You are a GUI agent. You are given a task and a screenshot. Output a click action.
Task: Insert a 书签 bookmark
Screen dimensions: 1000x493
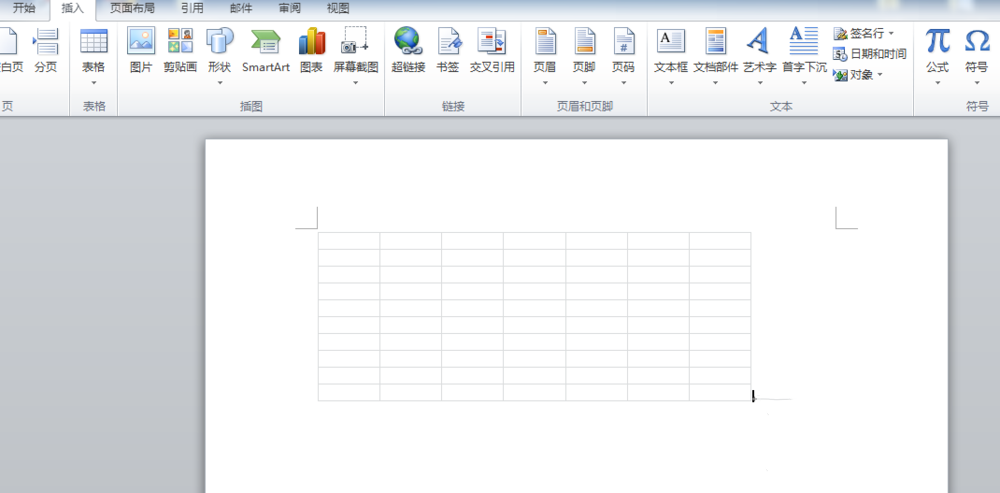pyautogui.click(x=448, y=50)
